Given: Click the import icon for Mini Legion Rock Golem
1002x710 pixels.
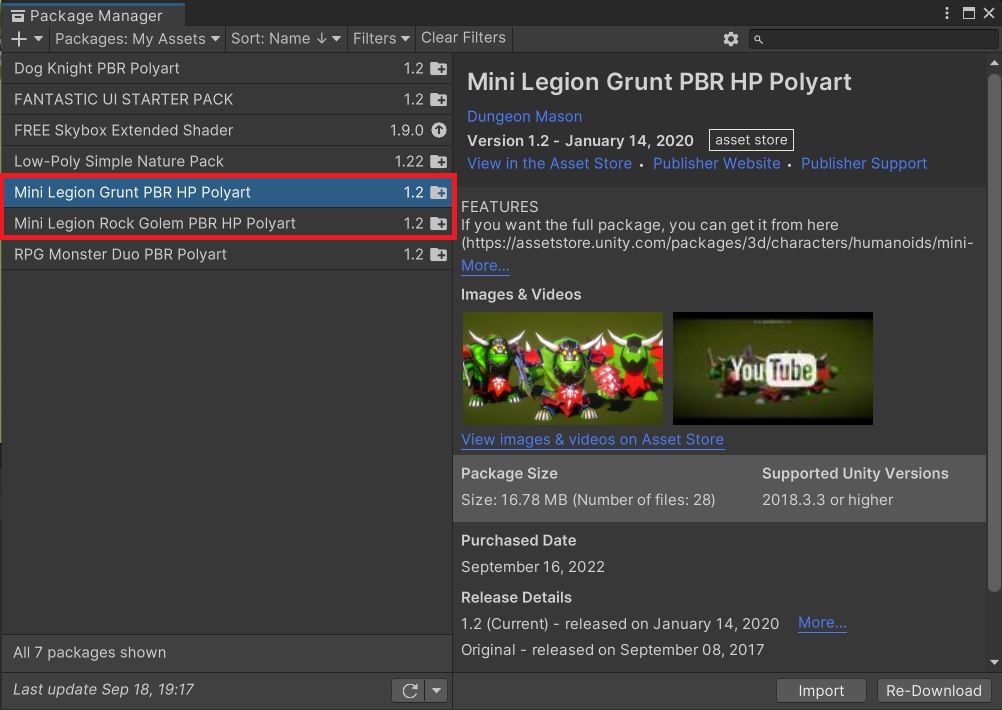Looking at the screenshot, I should point(438,224).
